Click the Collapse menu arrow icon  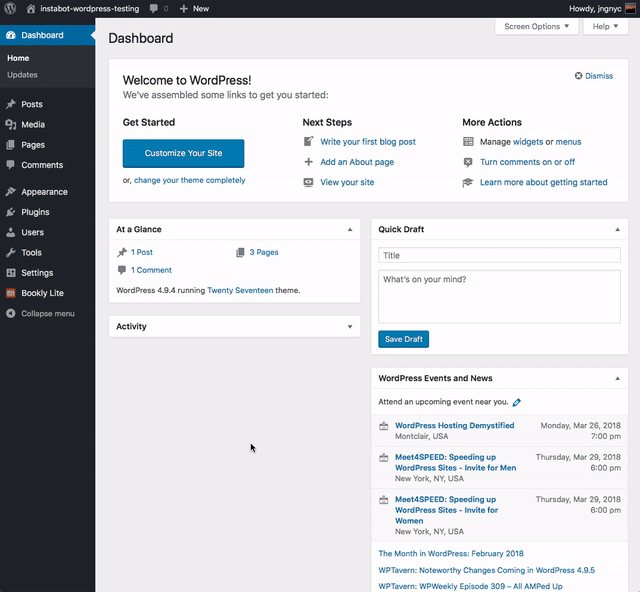tap(11, 313)
